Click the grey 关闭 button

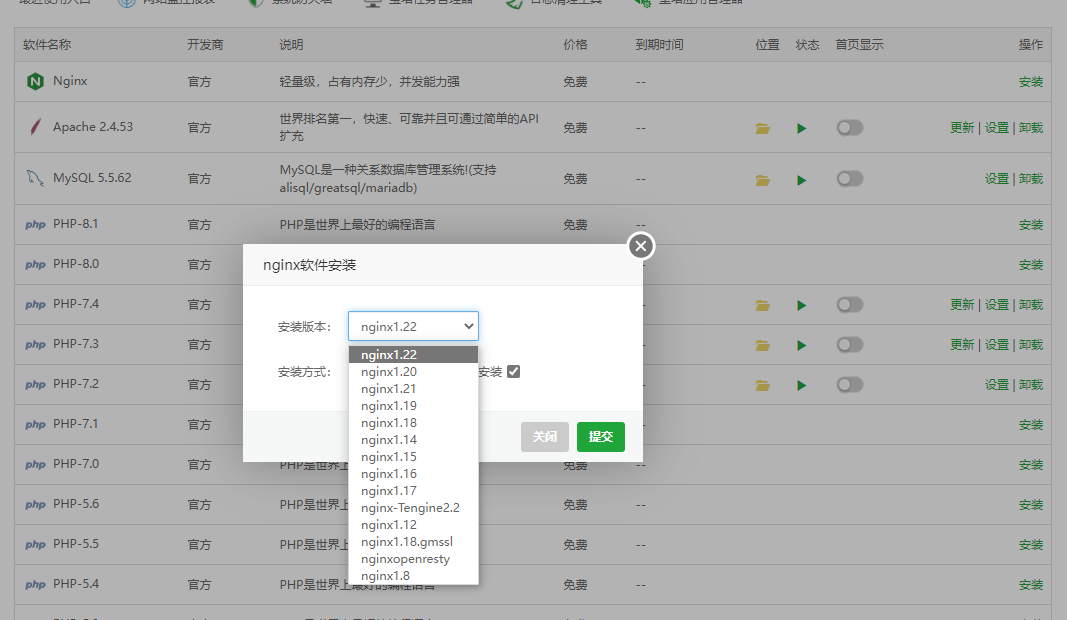pyautogui.click(x=544, y=437)
